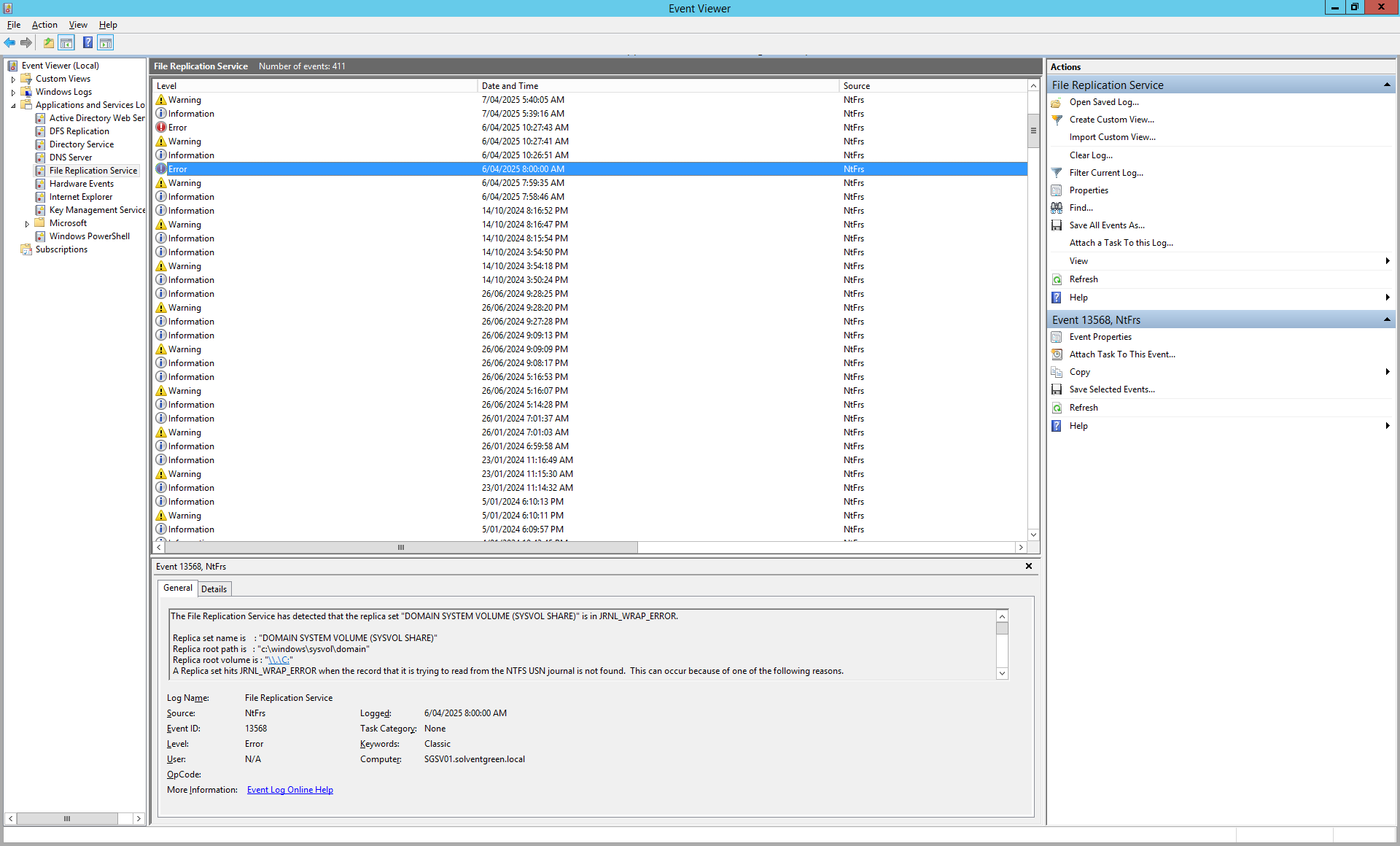
Task: Open the View submenu arrow in Actions
Action: coord(1387,261)
